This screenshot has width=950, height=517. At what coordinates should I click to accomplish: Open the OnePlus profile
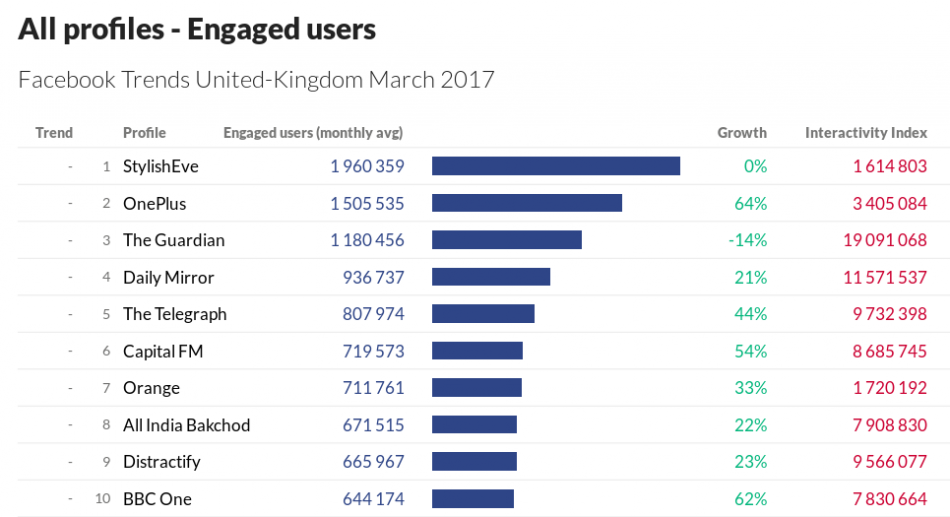[x=154, y=203]
